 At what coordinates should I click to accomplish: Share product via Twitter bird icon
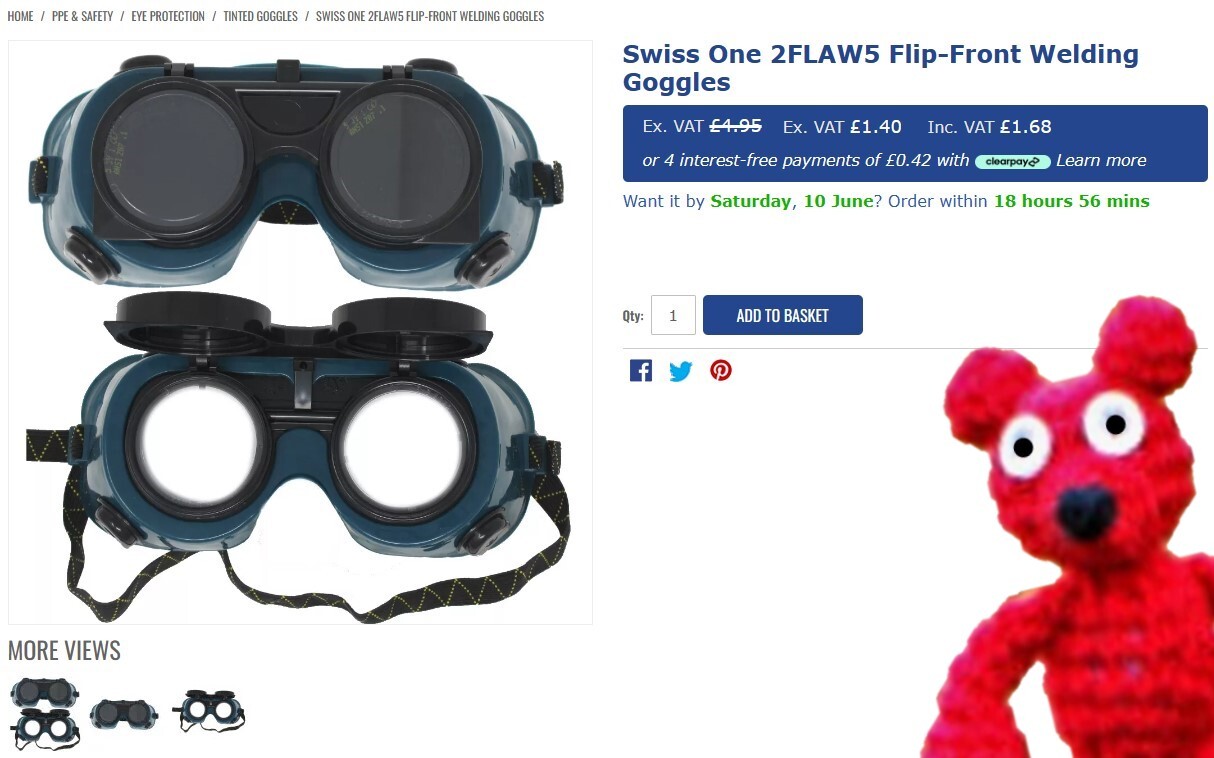tap(681, 371)
